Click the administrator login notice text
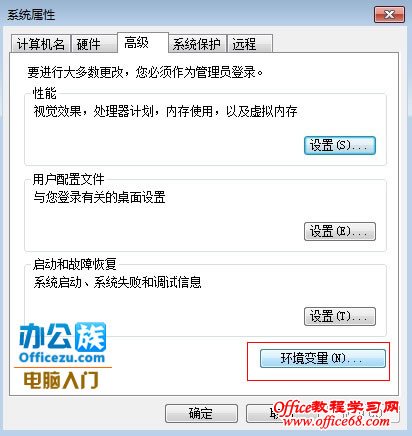Screen dimensions: 412x436 pos(145,72)
